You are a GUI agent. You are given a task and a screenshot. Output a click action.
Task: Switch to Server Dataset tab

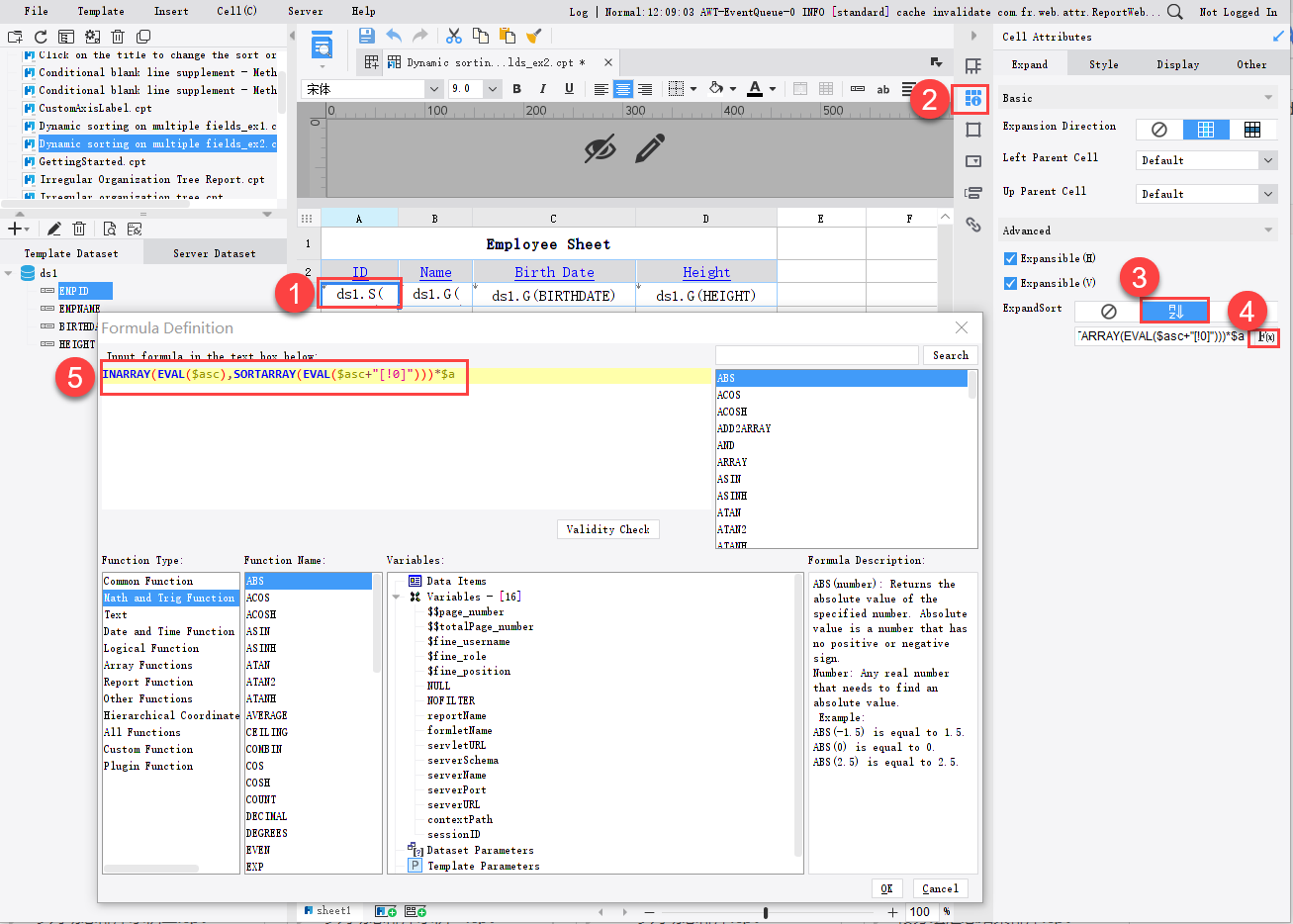[x=215, y=253]
